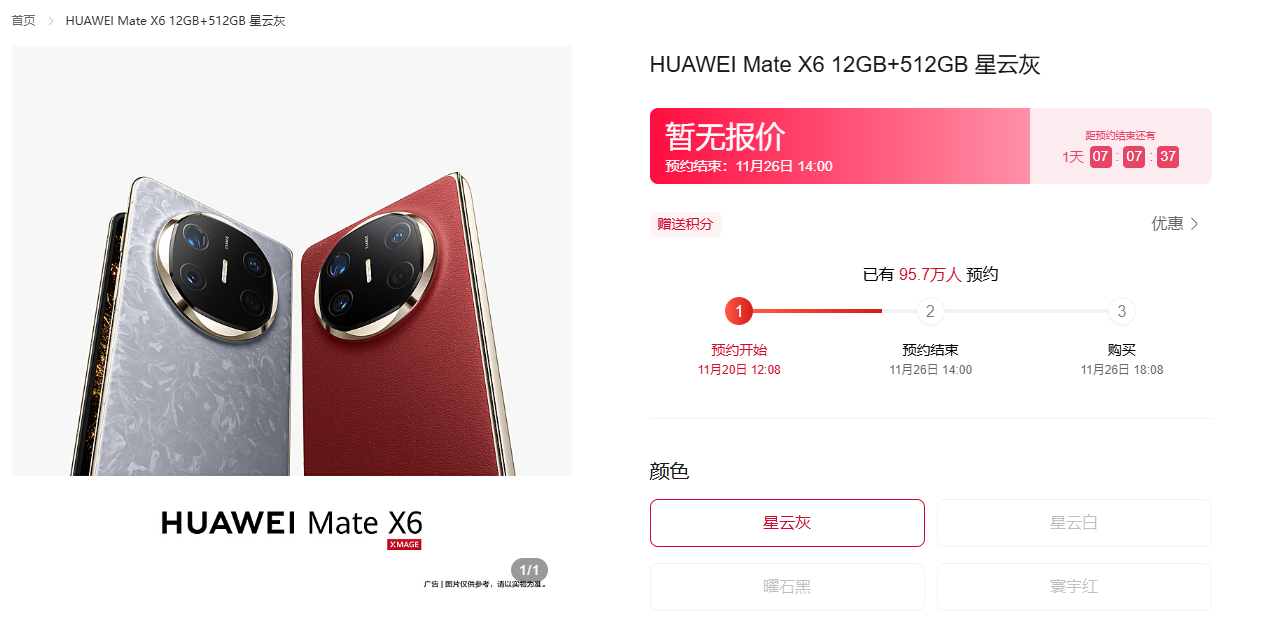Click the 1/1 image counter badge

coord(530,570)
